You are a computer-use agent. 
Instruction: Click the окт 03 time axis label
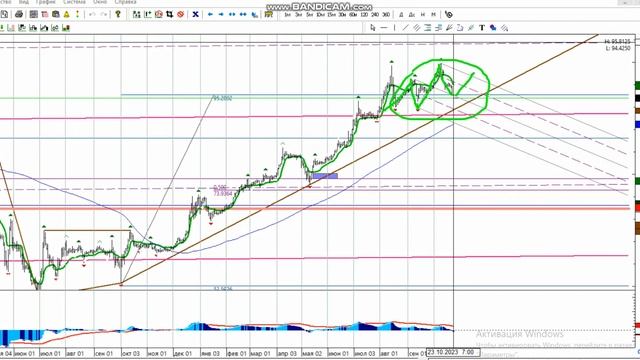pos(131,353)
